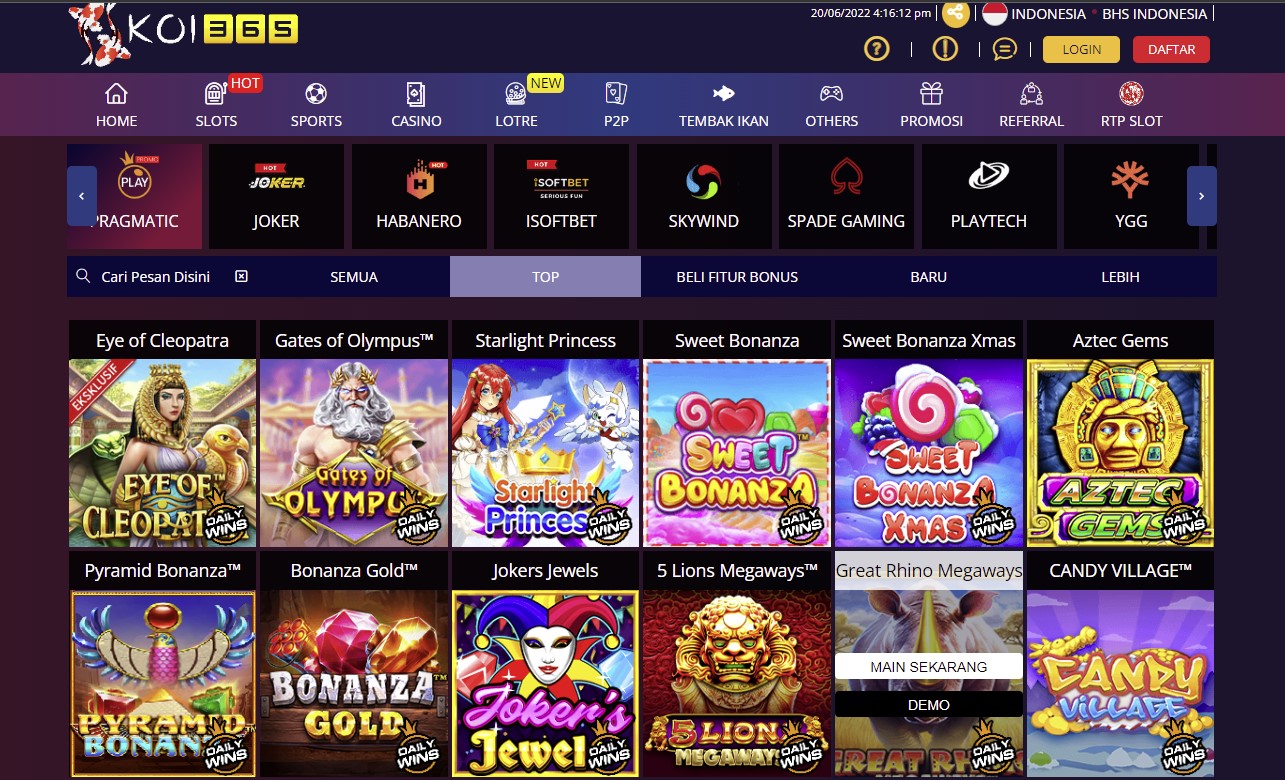The width and height of the screenshot is (1285, 780).
Task: Select the Spade Gaming provider tile
Action: [x=846, y=197]
